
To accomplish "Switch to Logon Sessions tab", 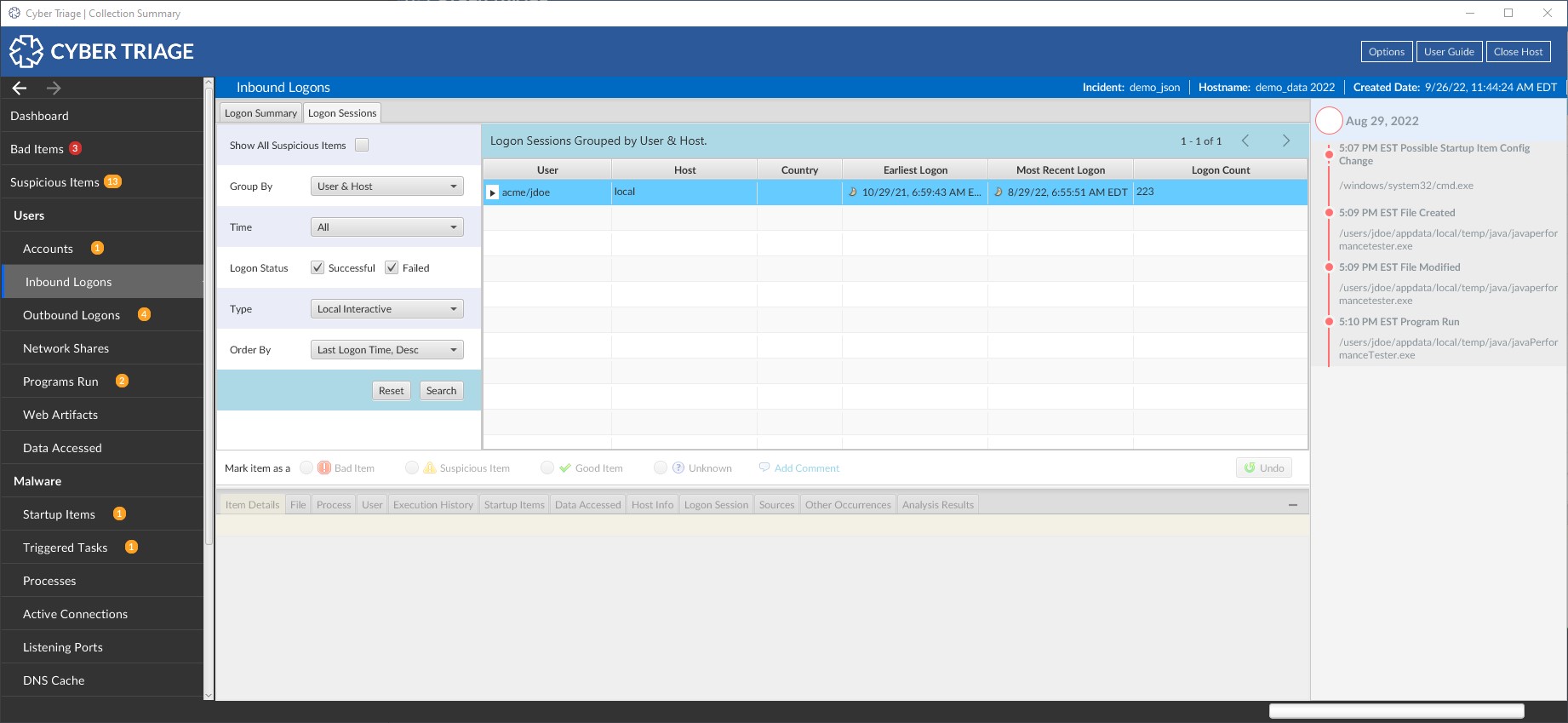I will tap(342, 112).
